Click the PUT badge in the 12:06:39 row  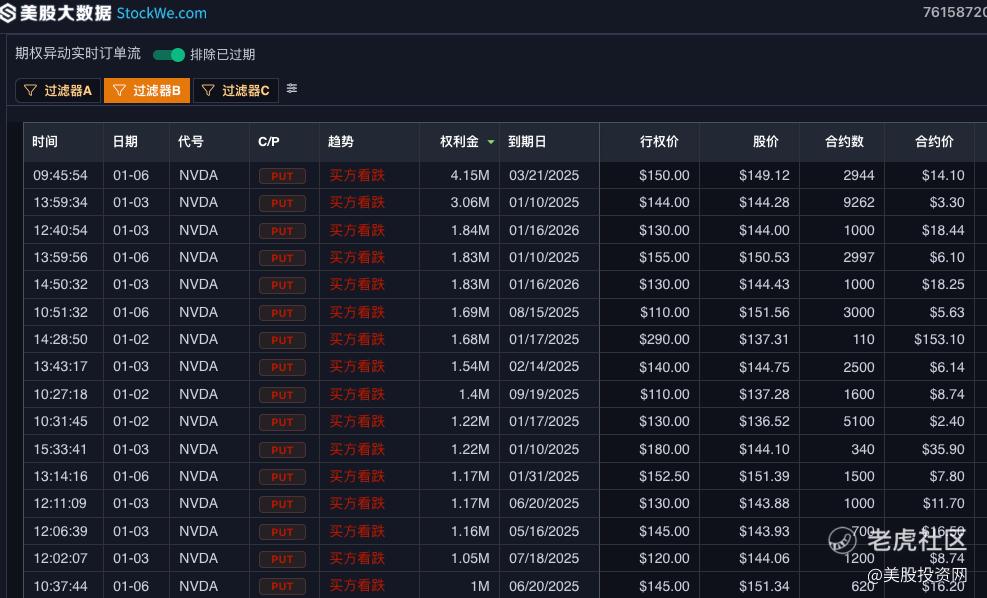pyautogui.click(x=282, y=532)
